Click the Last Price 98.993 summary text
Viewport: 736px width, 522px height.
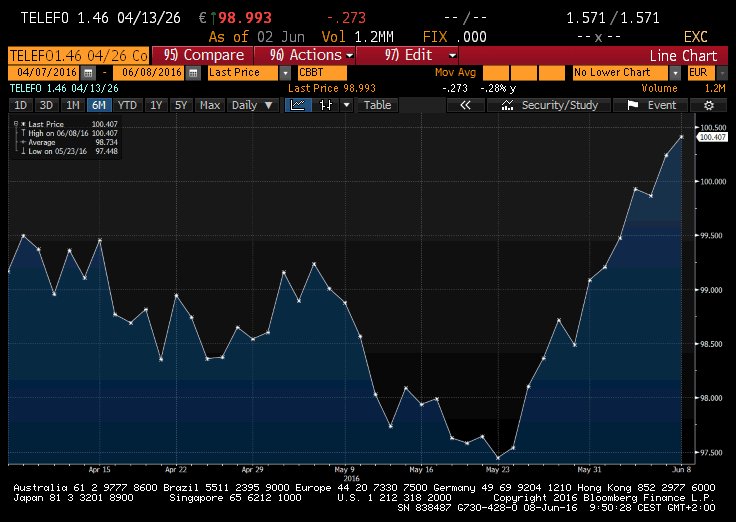click(x=332, y=88)
